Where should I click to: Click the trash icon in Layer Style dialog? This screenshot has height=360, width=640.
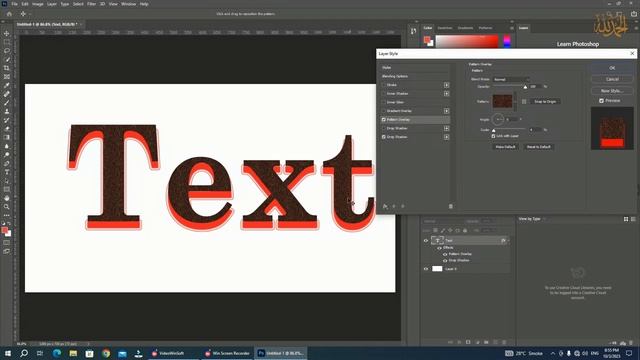click(451, 207)
